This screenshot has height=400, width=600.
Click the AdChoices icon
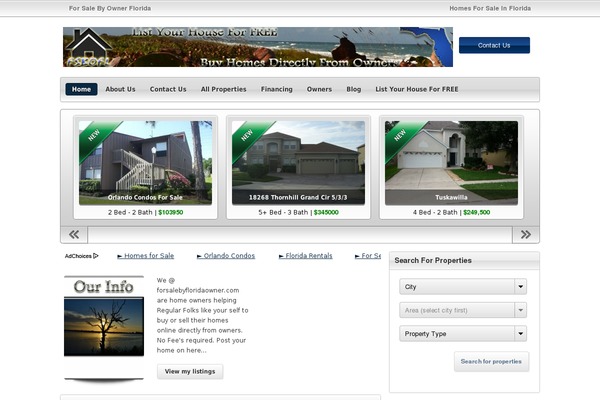tap(96, 256)
